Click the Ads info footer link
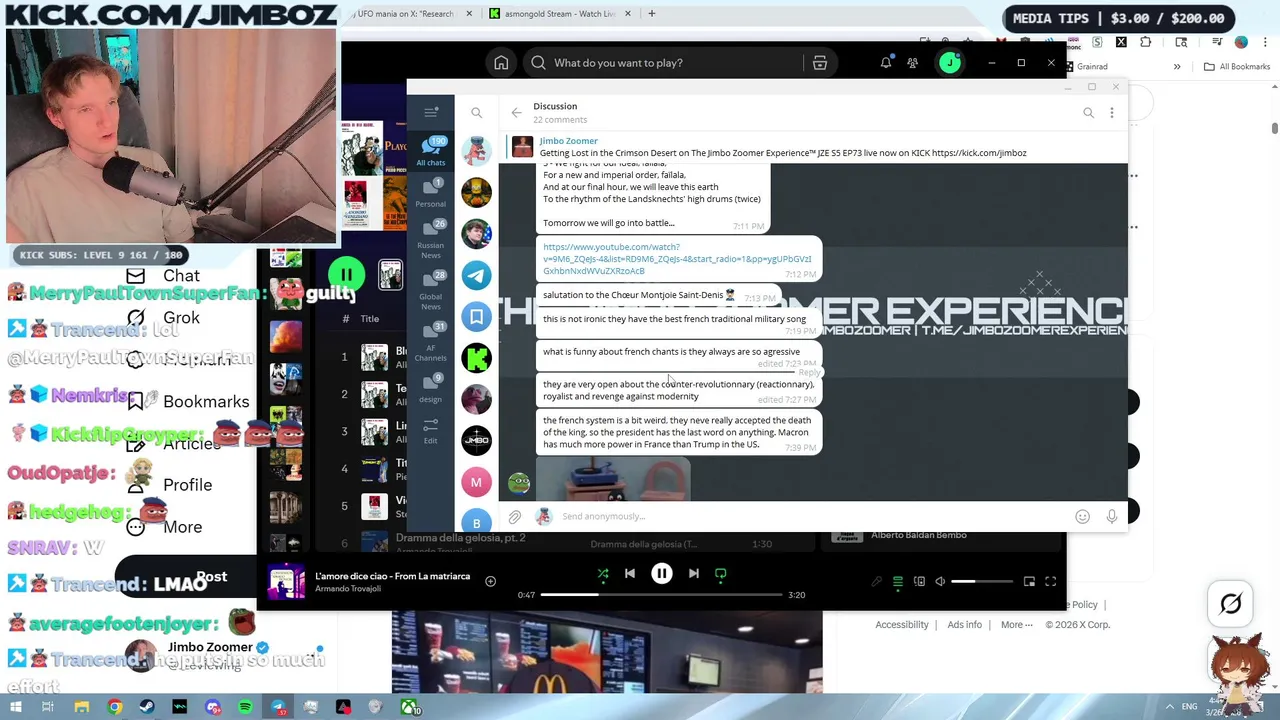The image size is (1280, 720). (964, 625)
